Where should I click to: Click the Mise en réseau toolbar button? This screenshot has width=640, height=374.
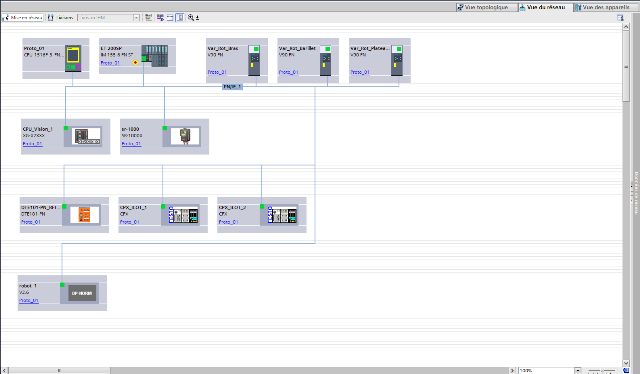[x=23, y=18]
